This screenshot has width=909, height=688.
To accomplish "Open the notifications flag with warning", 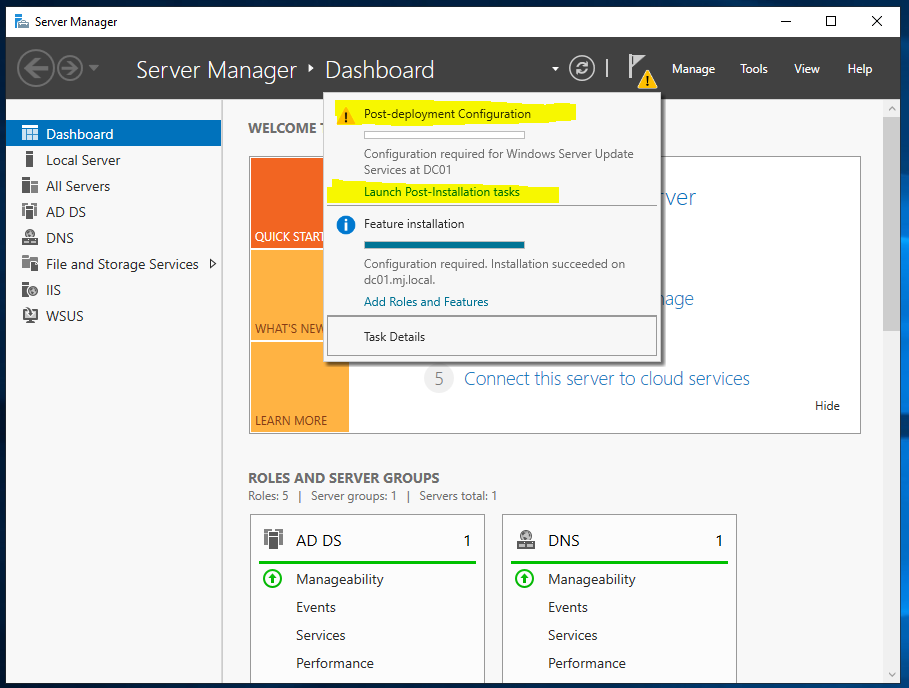I will pyautogui.click(x=642, y=70).
